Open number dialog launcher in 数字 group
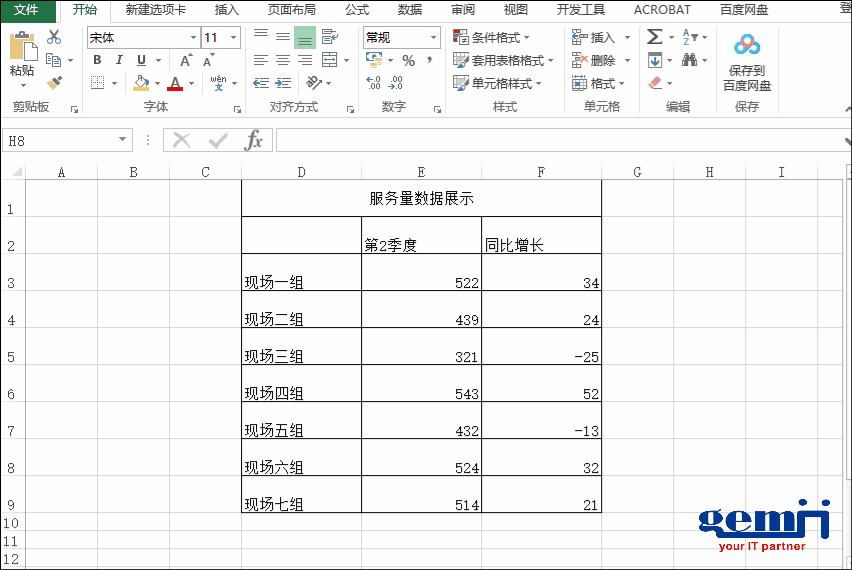The image size is (852, 570). pos(437,109)
